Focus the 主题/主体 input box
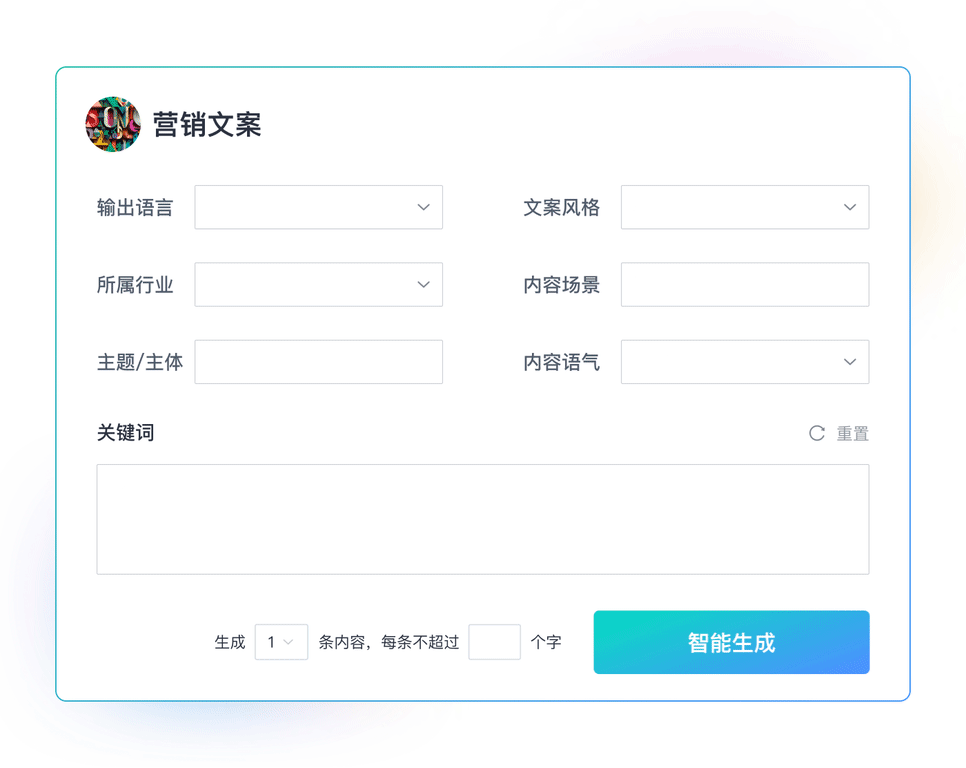Screen dimensions: 966x768 [x=319, y=362]
